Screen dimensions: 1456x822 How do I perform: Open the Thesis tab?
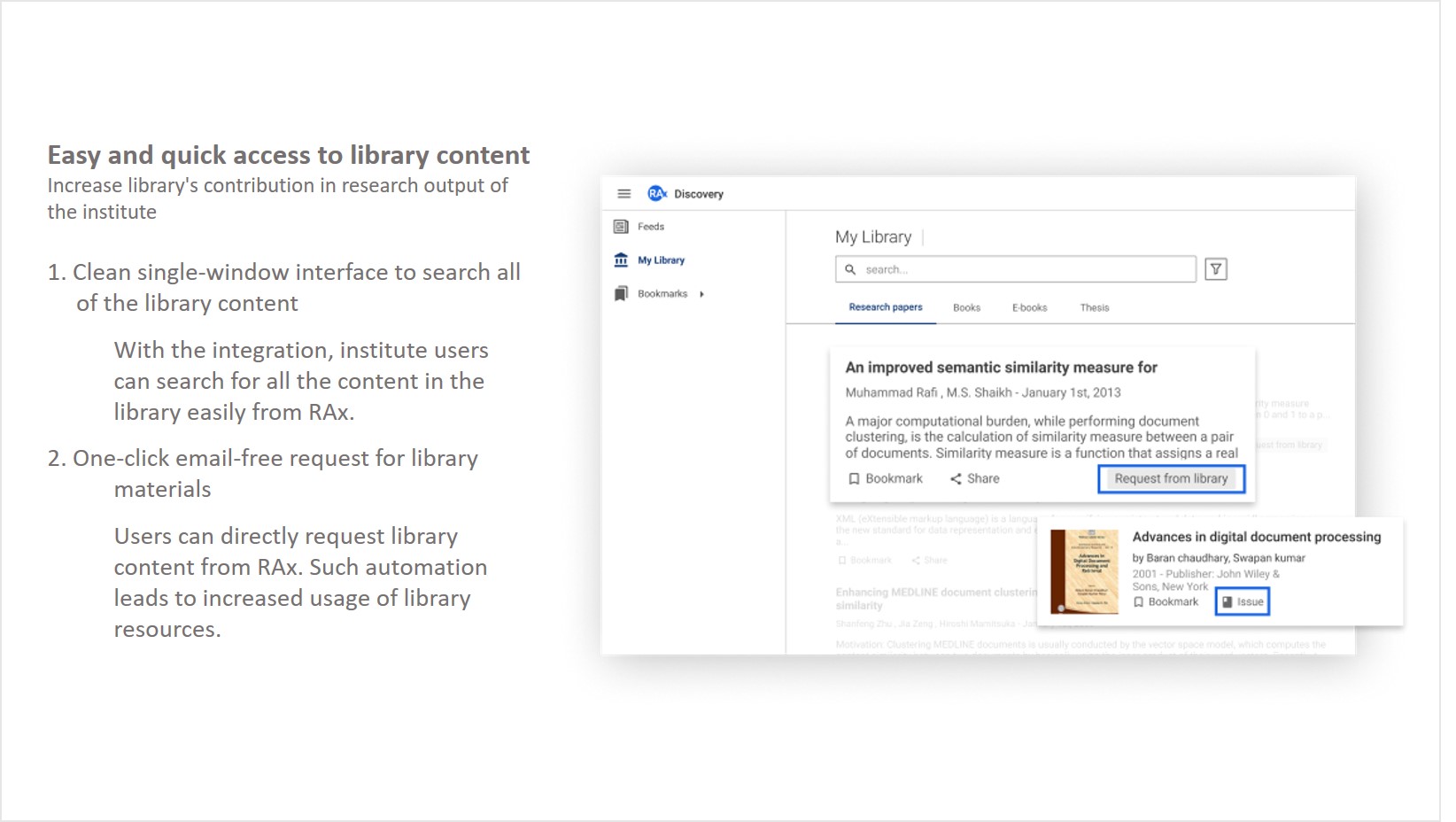point(1094,308)
